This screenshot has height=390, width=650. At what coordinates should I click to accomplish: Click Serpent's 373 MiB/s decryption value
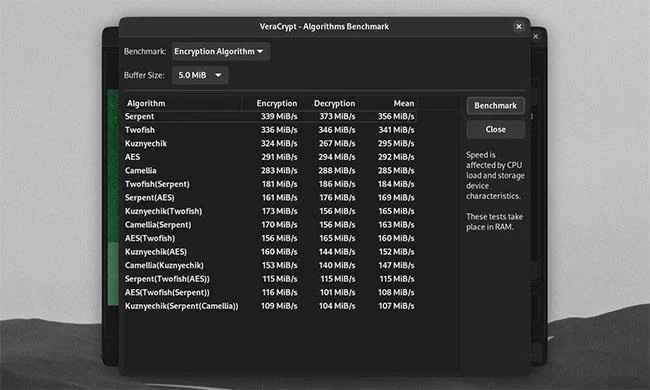pos(337,116)
